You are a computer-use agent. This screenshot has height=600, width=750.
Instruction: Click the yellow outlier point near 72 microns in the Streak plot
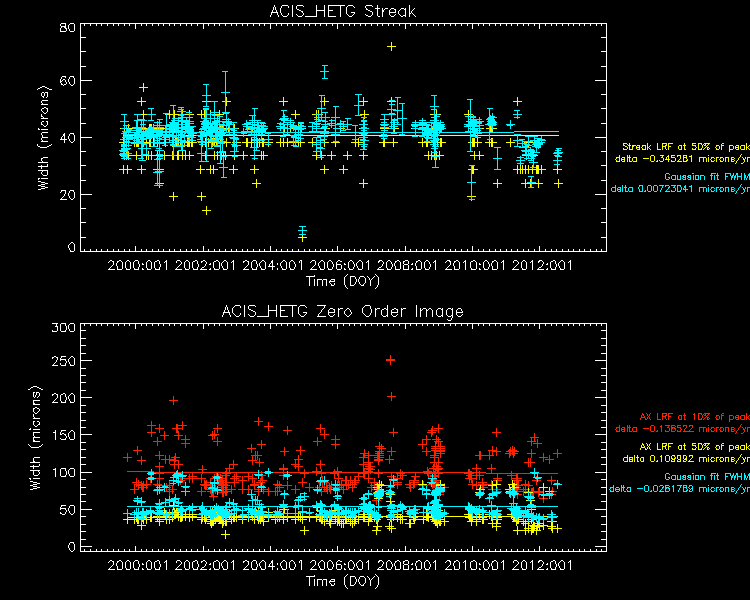[392, 47]
